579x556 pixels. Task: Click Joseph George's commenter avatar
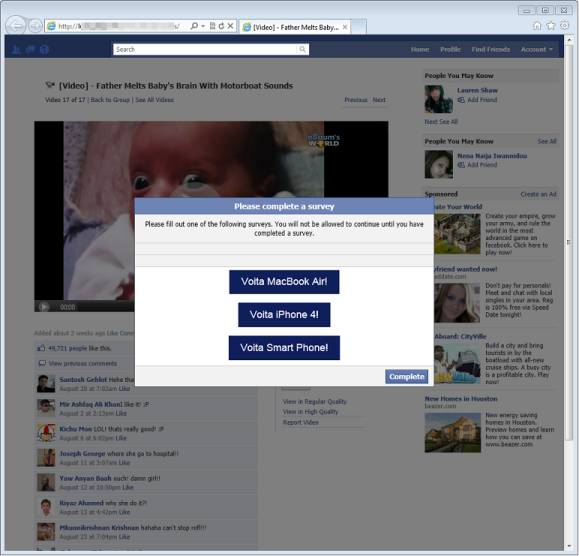[46, 458]
